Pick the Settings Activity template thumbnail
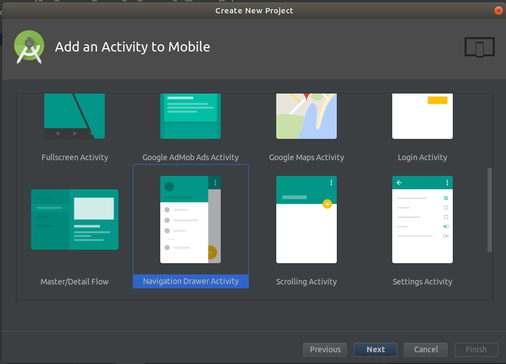506x364 pixels. (422, 219)
